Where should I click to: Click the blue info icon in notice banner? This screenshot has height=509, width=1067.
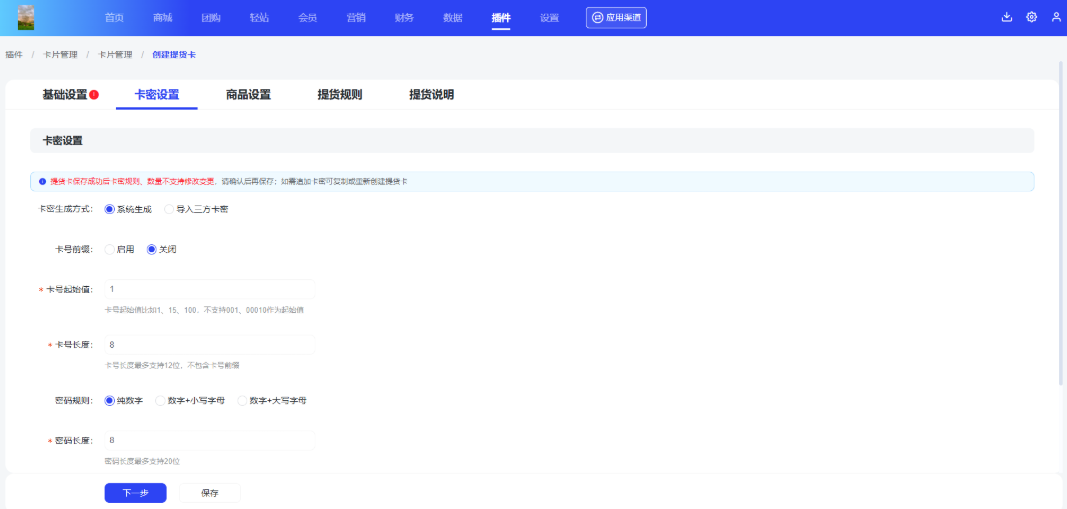(x=42, y=181)
